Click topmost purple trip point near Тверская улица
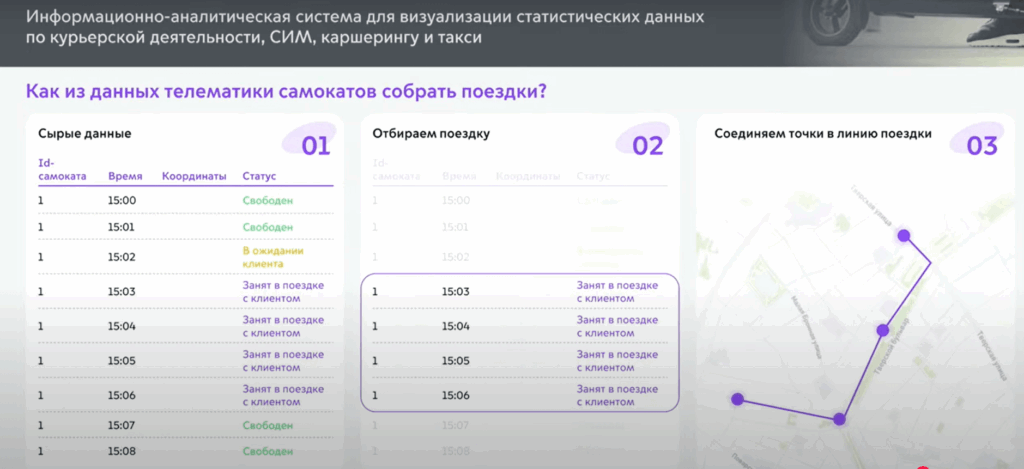The image size is (1024, 469). coord(904,236)
